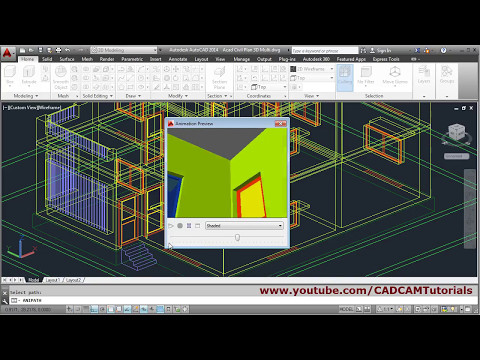Open the Parametric ribbon tab
This screenshot has height=360, width=480.
pyautogui.click(x=132, y=59)
